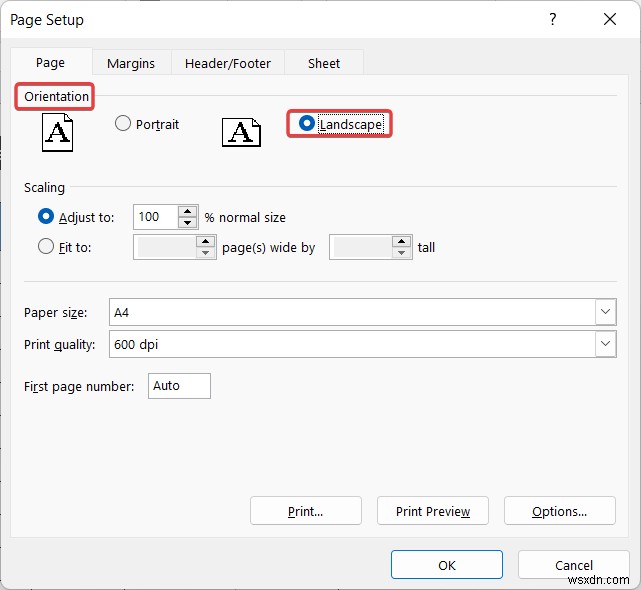Click the % normal size text
Screen dimensions: 641x590
(x=245, y=217)
